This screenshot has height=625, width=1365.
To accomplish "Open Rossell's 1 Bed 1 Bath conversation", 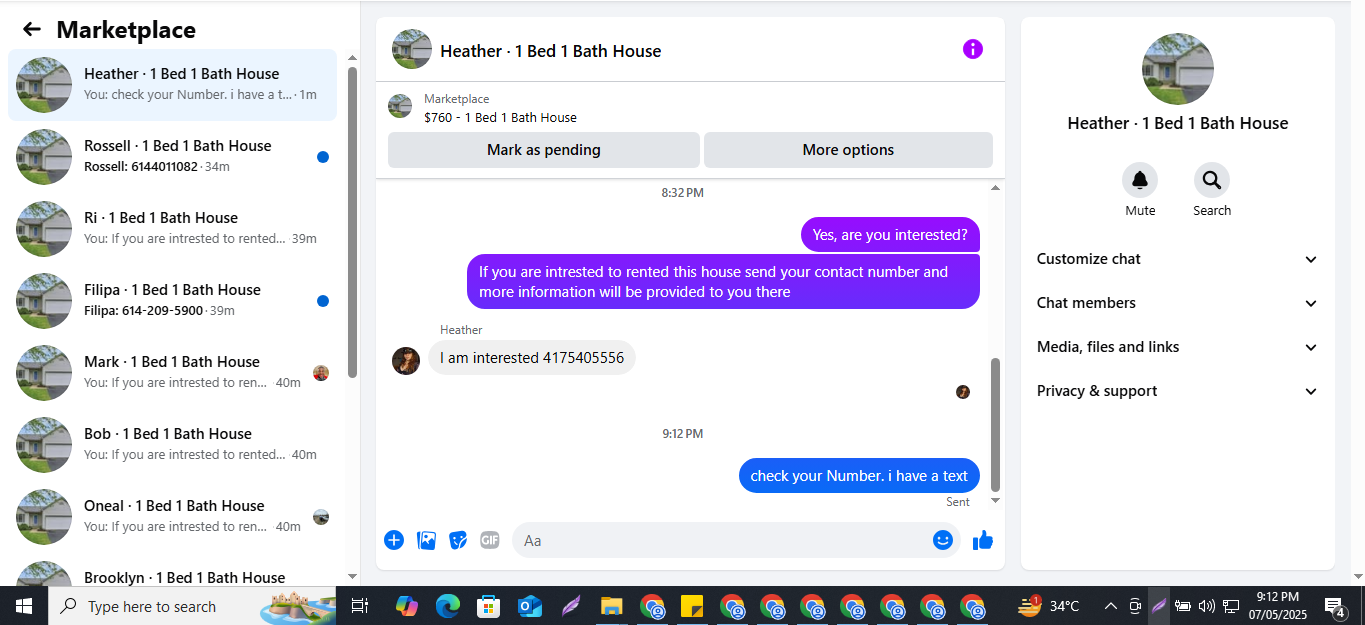I will [172, 157].
